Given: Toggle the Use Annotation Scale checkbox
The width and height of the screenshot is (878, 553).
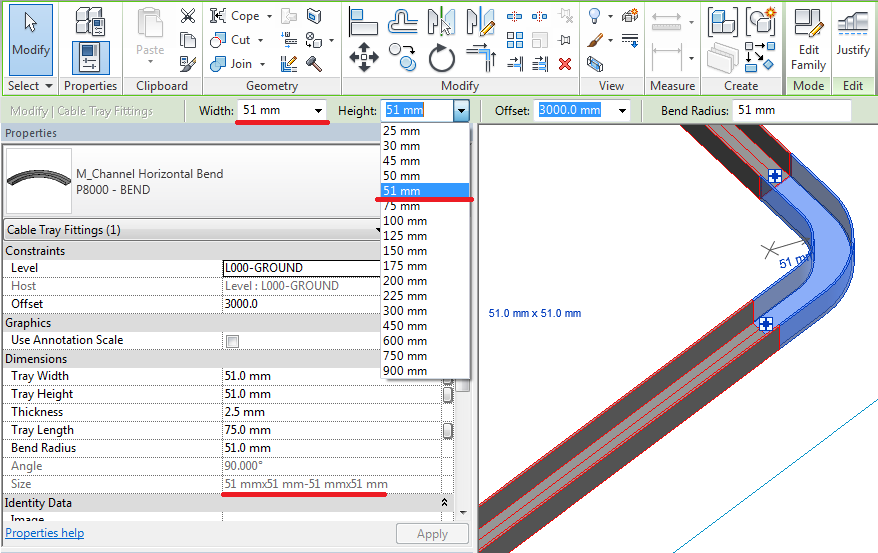Looking at the screenshot, I should [x=232, y=341].
